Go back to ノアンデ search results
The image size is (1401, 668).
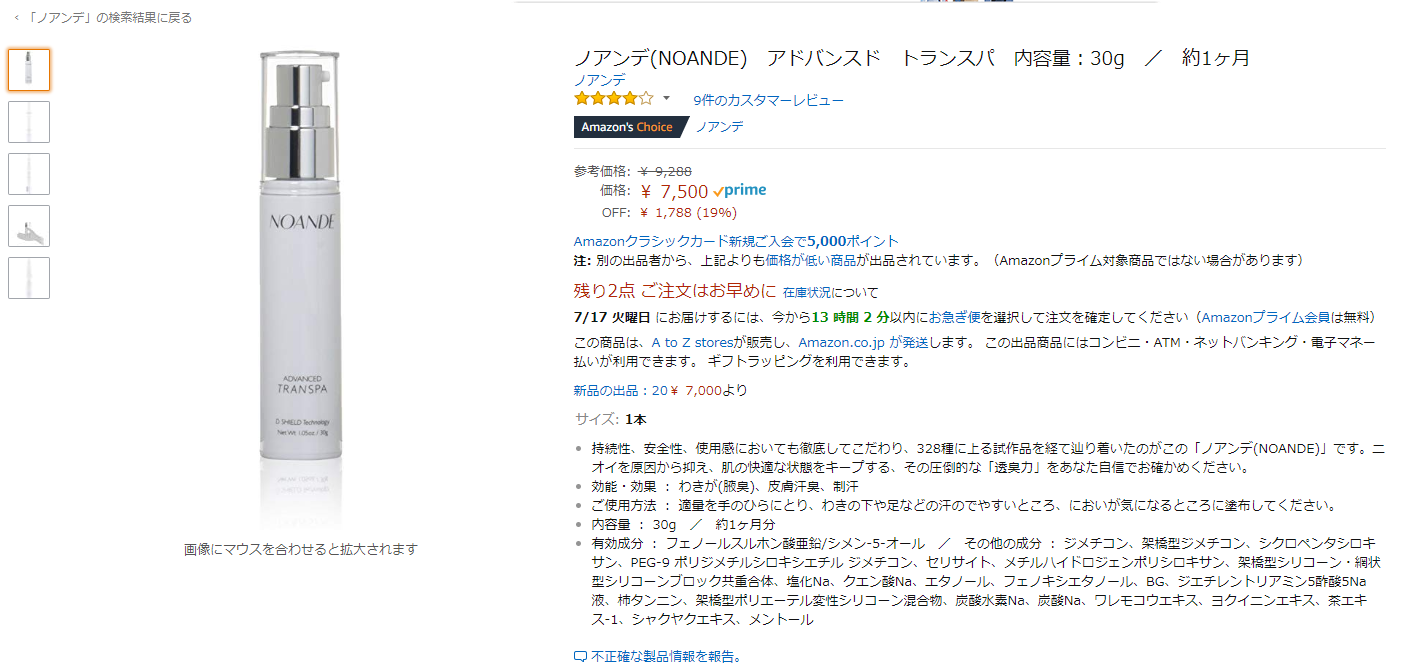click(x=108, y=18)
